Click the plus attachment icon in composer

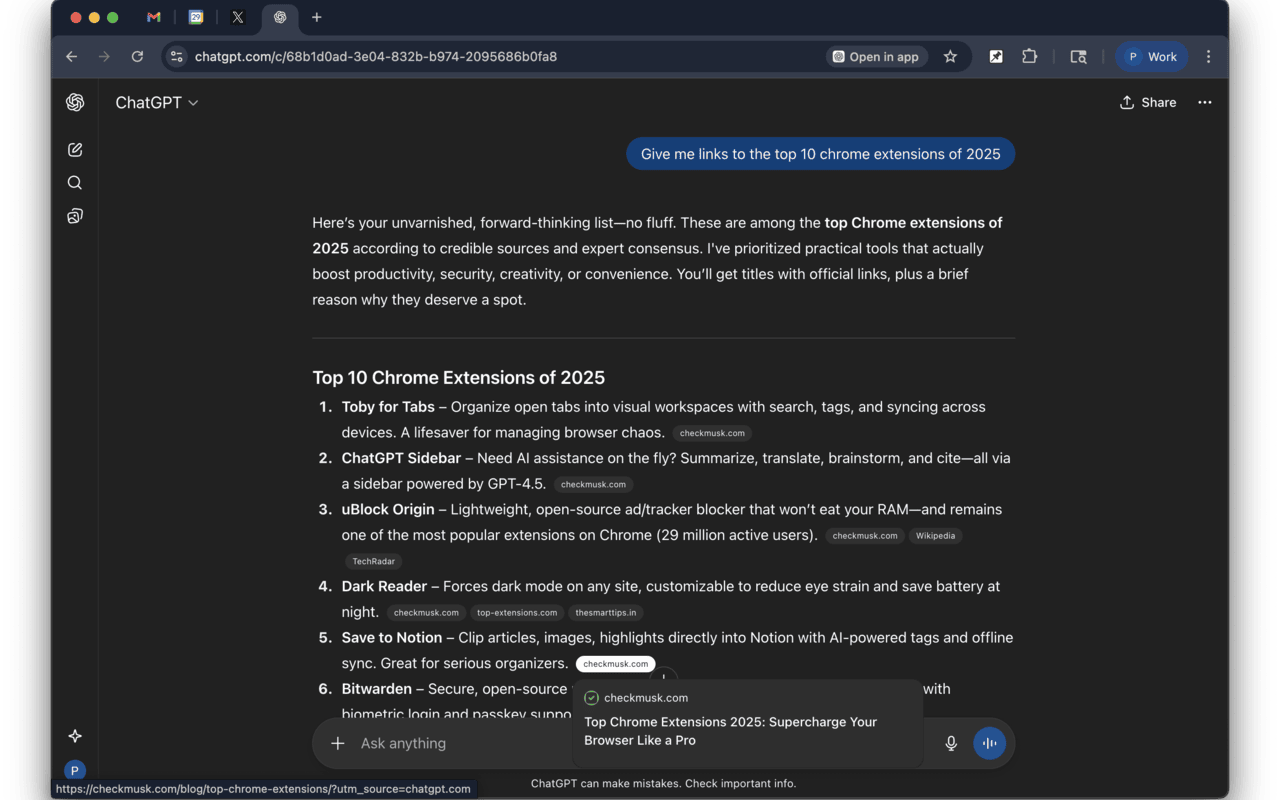click(x=338, y=743)
